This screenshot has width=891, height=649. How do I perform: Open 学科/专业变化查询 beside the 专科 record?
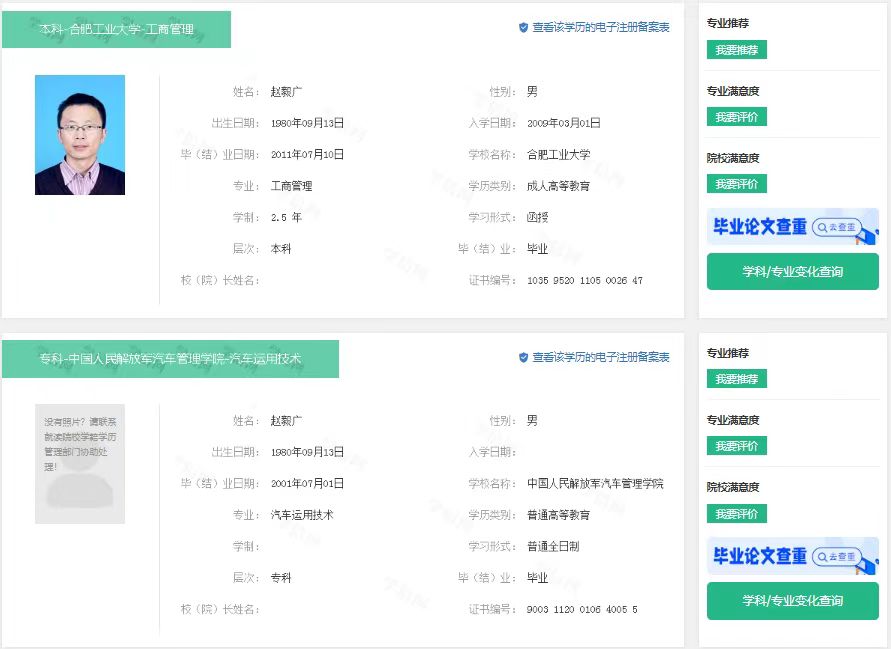click(792, 601)
